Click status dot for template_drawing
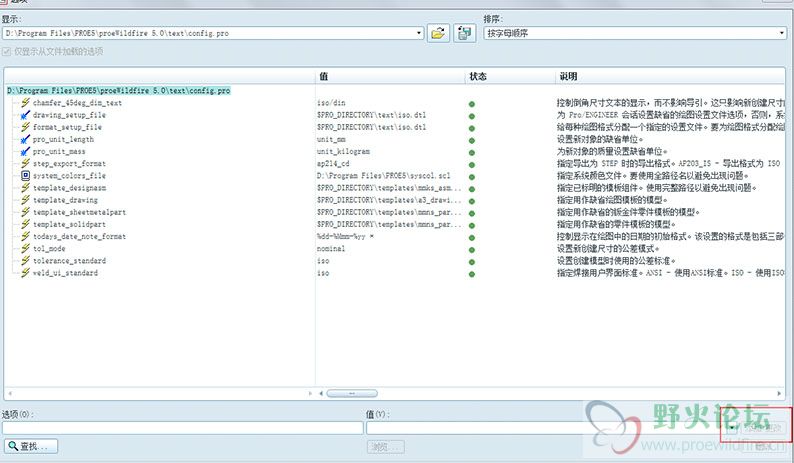This screenshot has height=463, width=794. click(x=472, y=201)
